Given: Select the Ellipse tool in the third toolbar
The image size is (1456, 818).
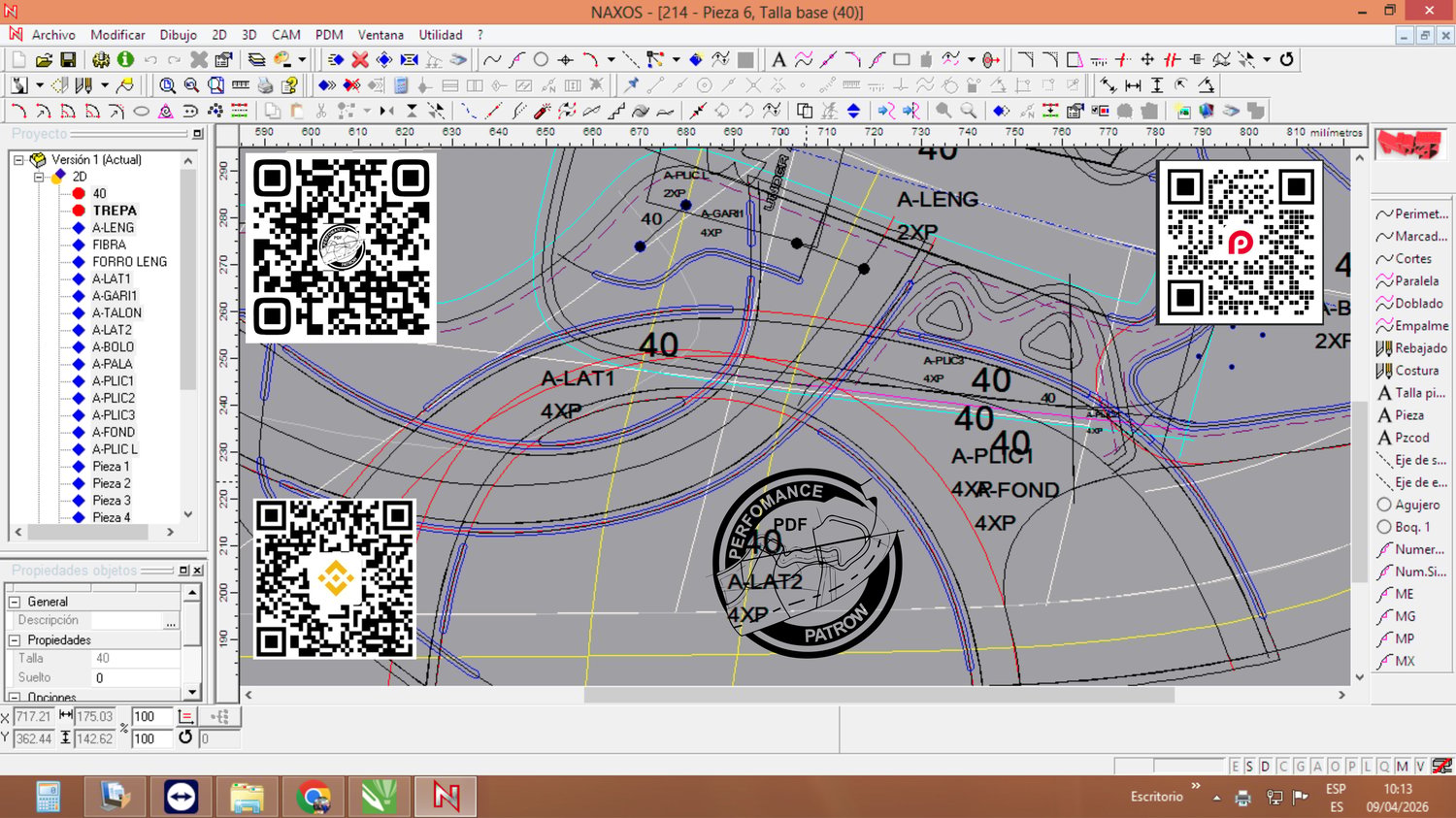Looking at the screenshot, I should click(142, 111).
